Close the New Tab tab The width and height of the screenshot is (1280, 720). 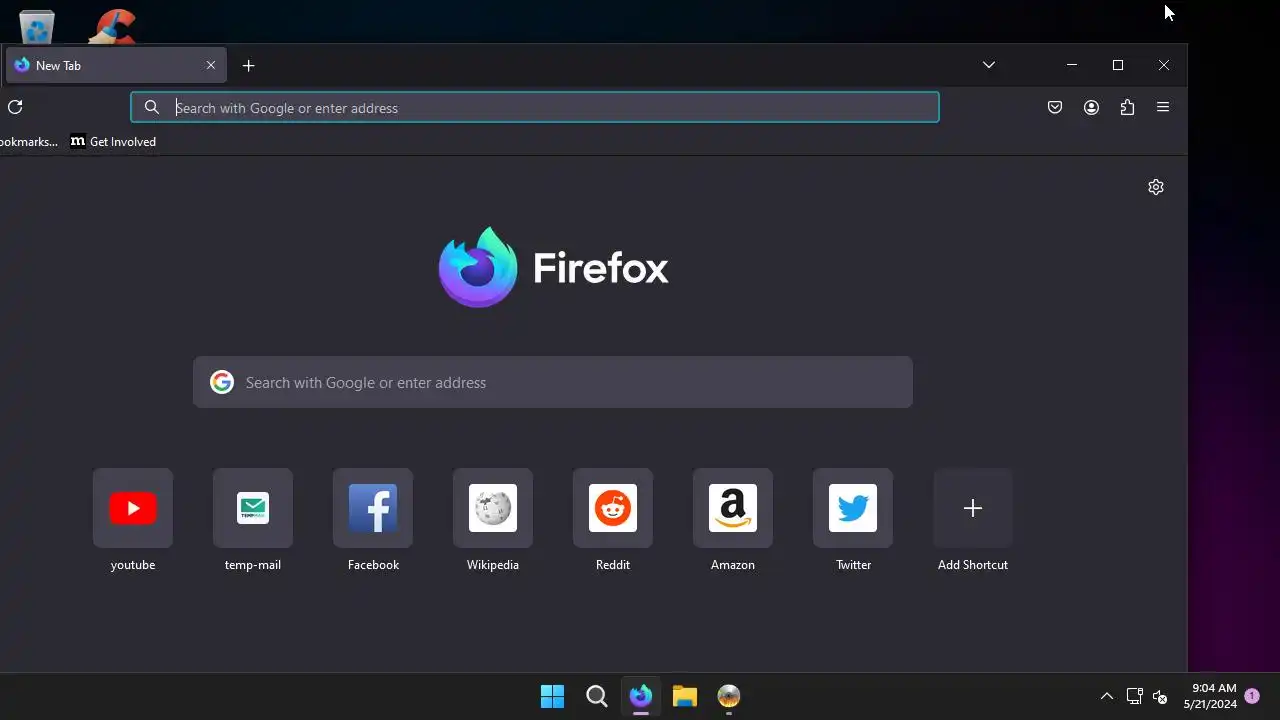click(x=211, y=65)
